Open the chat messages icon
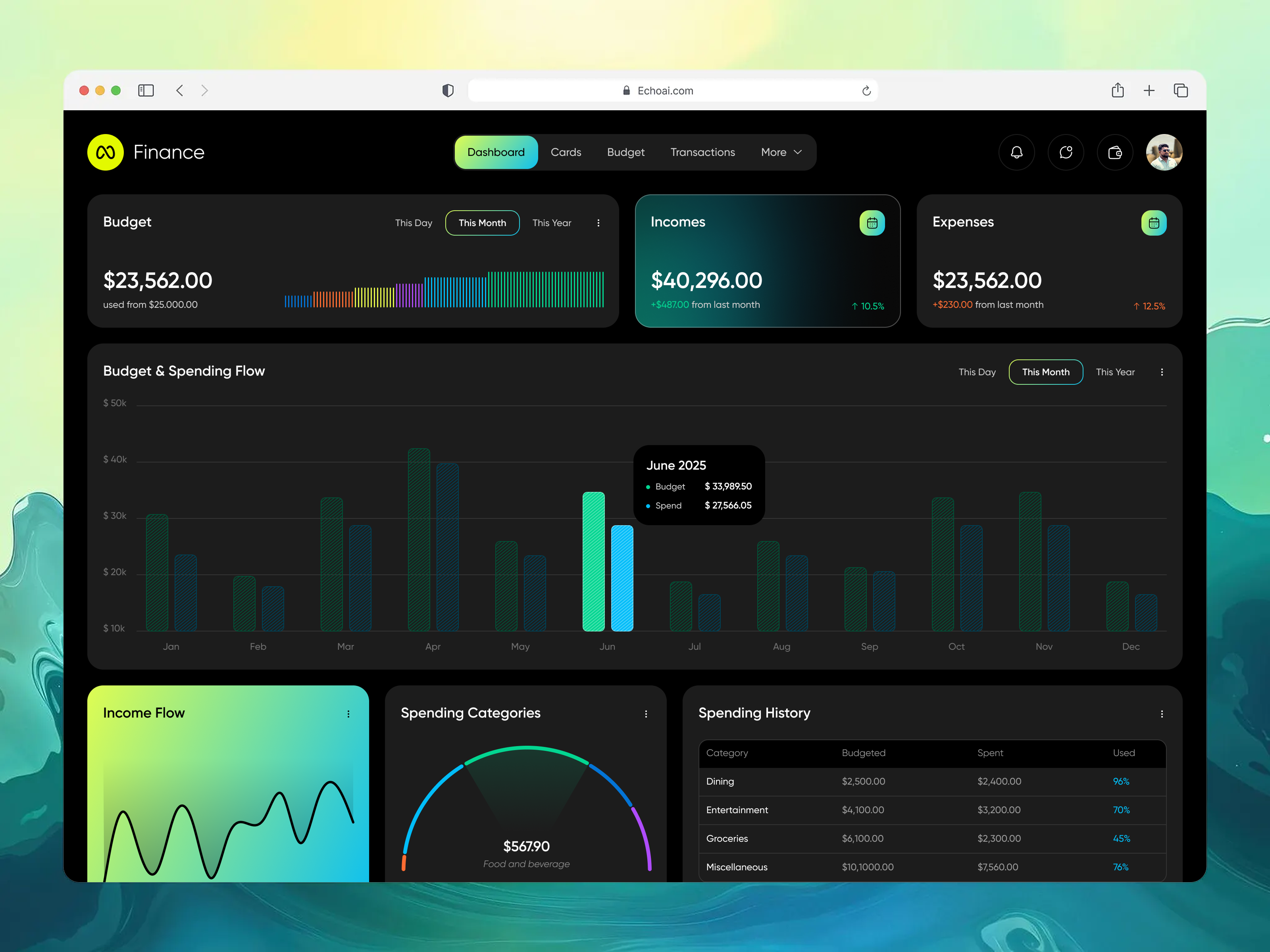The width and height of the screenshot is (1270, 952). coord(1066,152)
